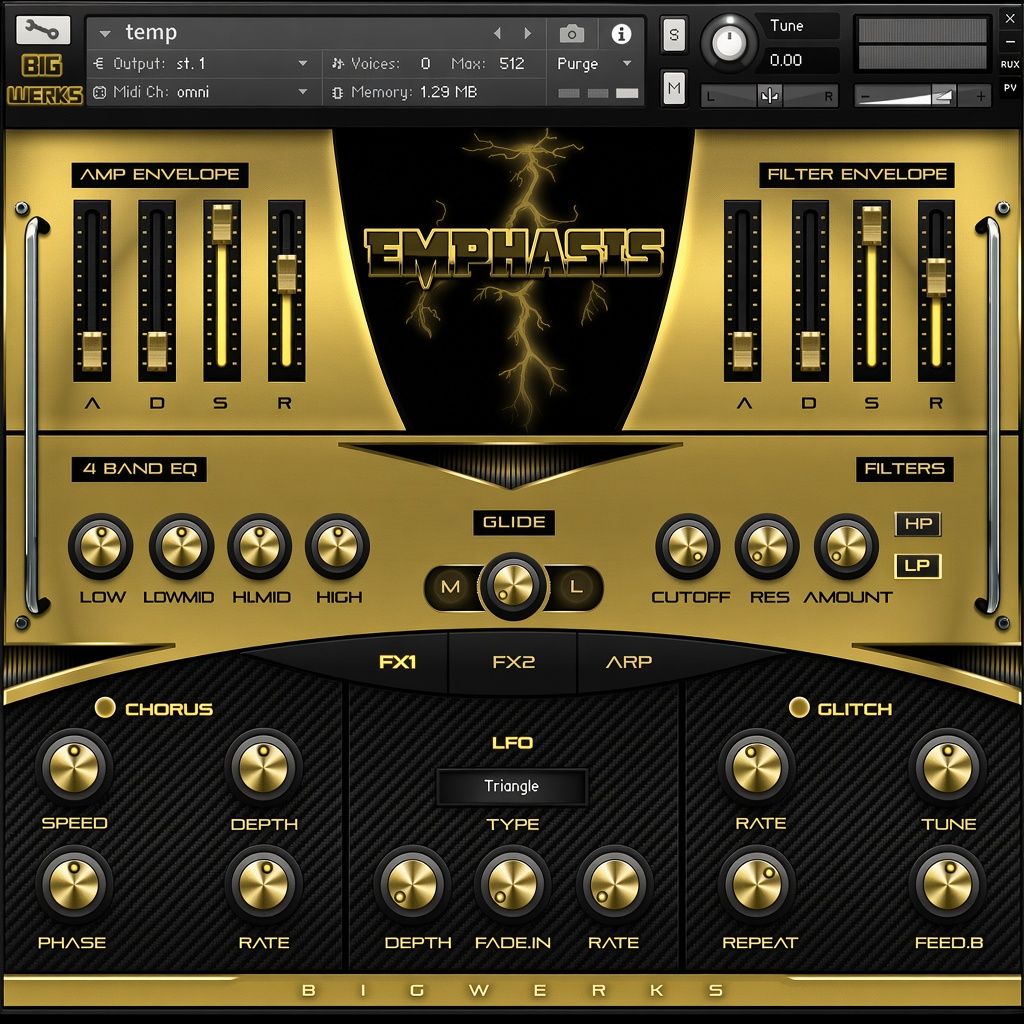Switch to the FX1 tab
The width and height of the screenshot is (1024, 1024).
[x=398, y=662]
